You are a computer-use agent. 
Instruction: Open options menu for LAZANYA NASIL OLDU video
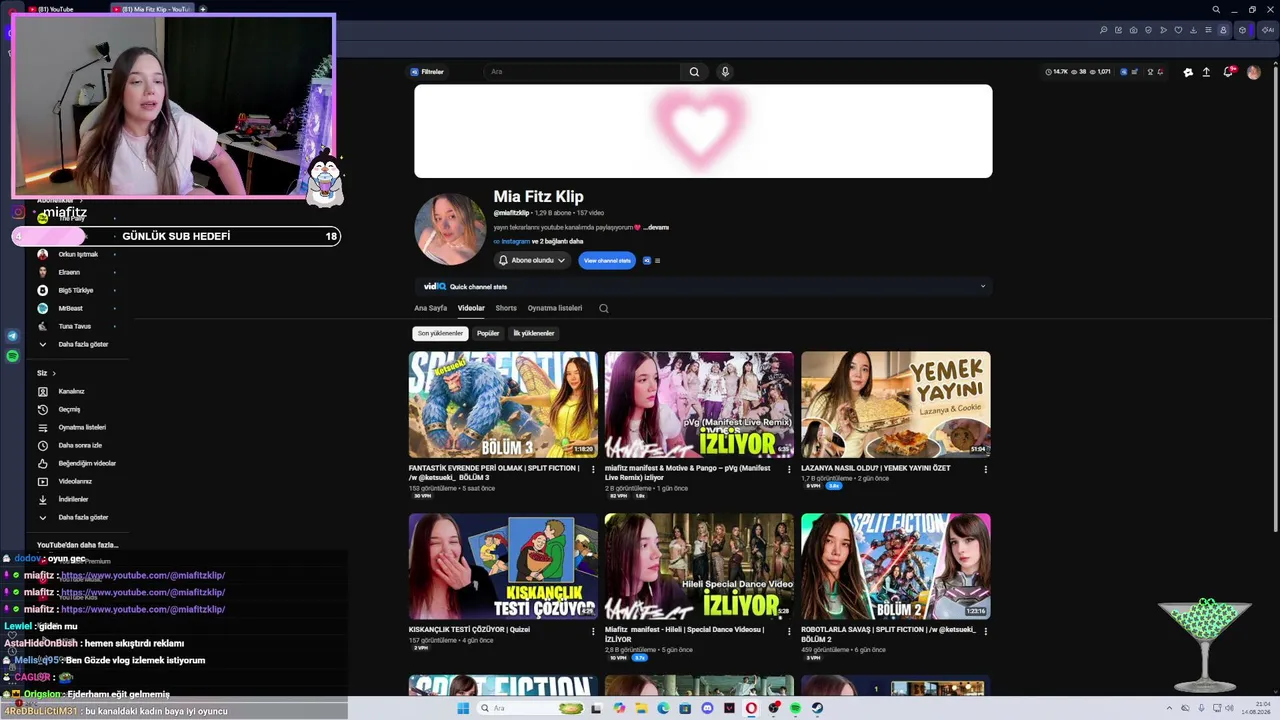[x=985, y=469]
